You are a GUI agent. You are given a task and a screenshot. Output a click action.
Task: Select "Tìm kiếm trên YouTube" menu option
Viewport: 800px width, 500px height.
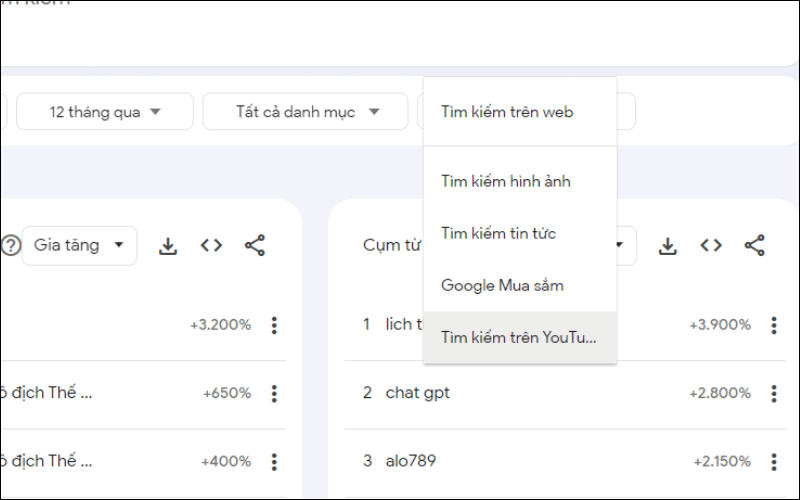[x=518, y=337]
